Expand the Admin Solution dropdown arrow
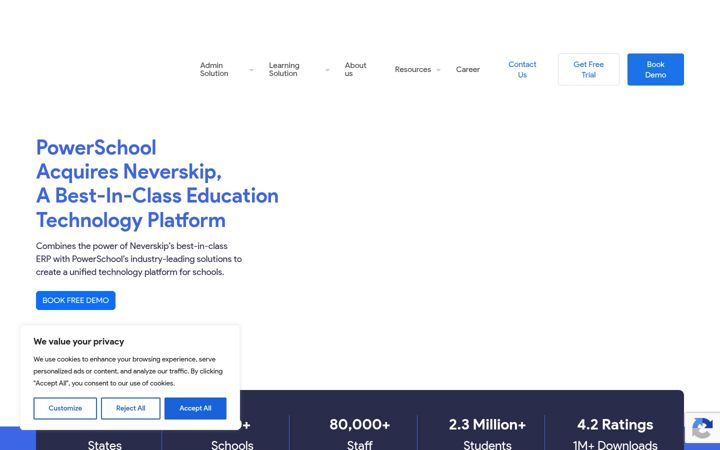720x450 pixels. [x=251, y=70]
